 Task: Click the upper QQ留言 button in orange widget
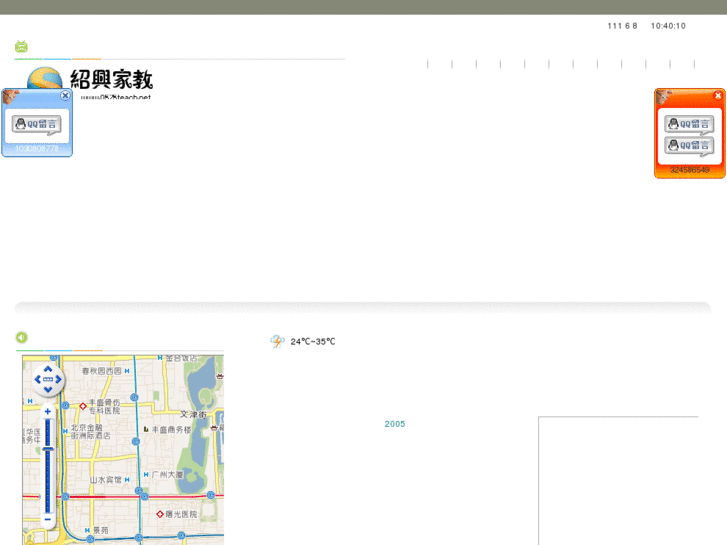[689, 124]
